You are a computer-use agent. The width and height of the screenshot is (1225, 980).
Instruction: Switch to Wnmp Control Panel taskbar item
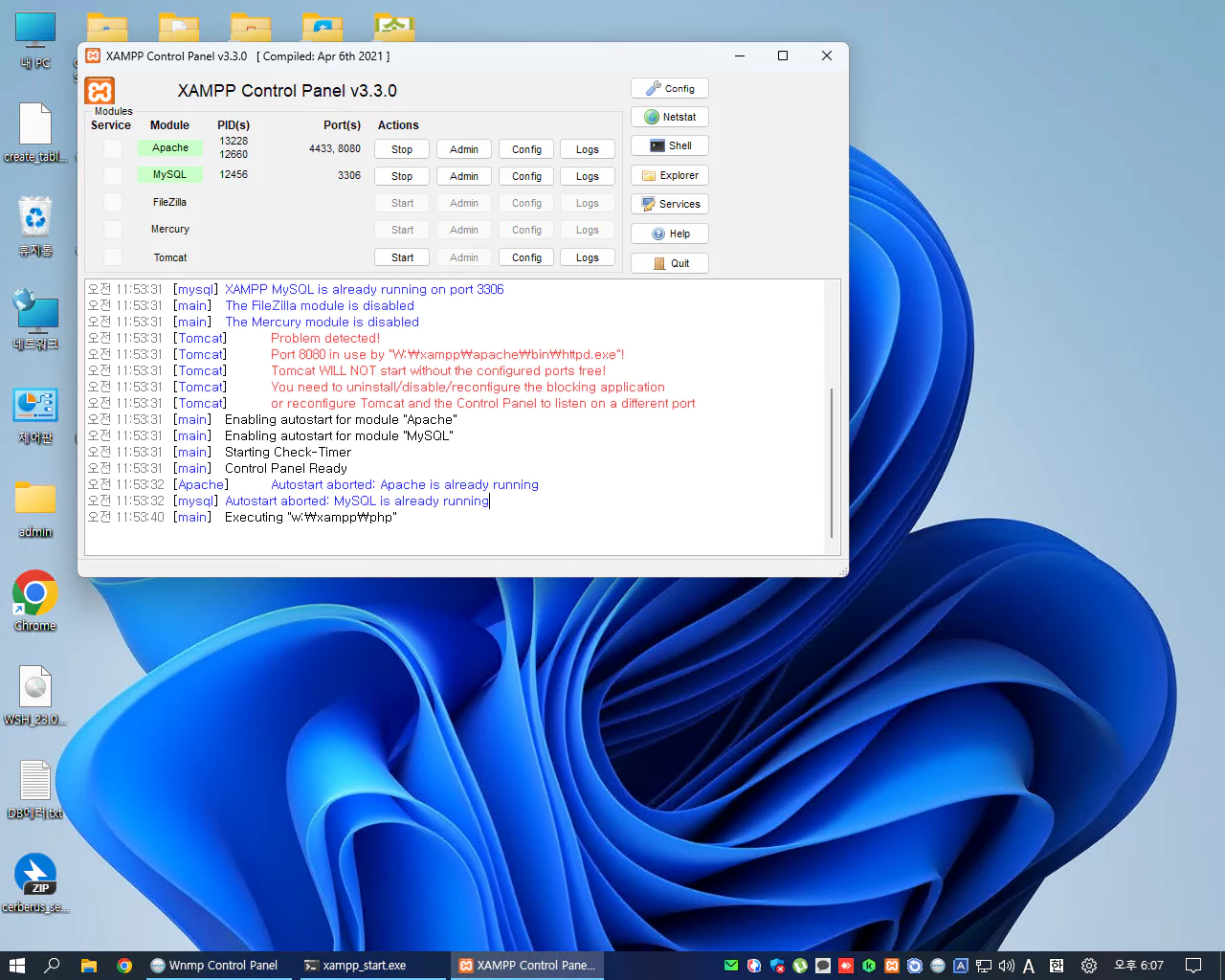[215, 965]
